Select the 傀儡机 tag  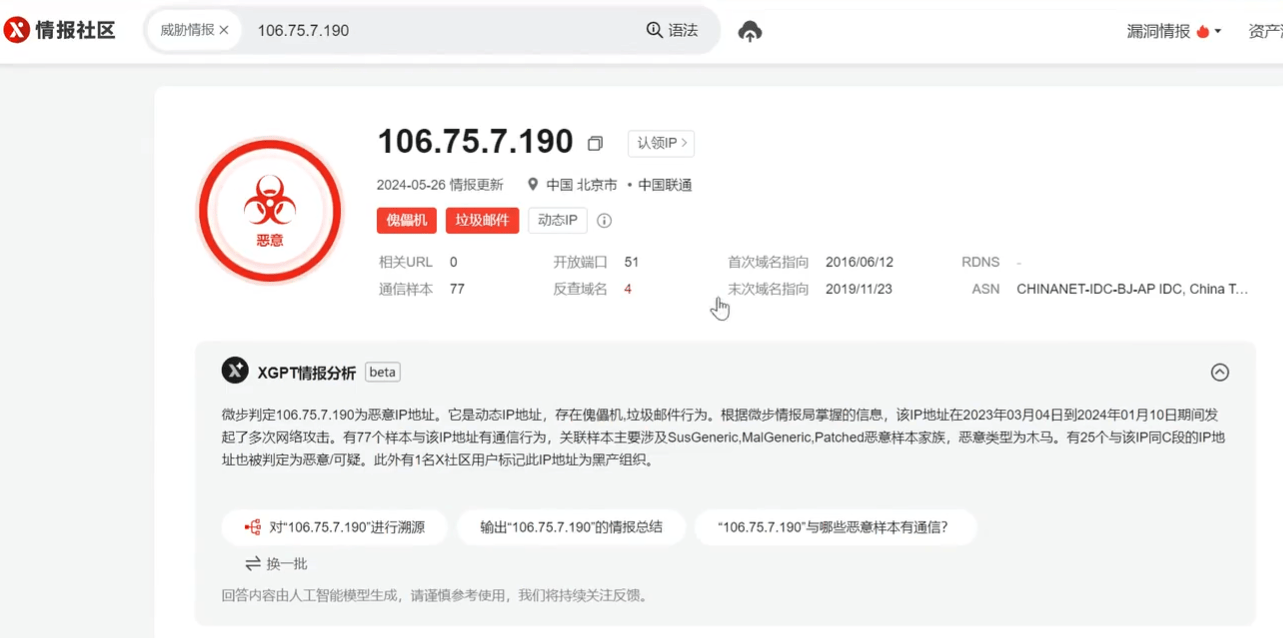(407, 220)
